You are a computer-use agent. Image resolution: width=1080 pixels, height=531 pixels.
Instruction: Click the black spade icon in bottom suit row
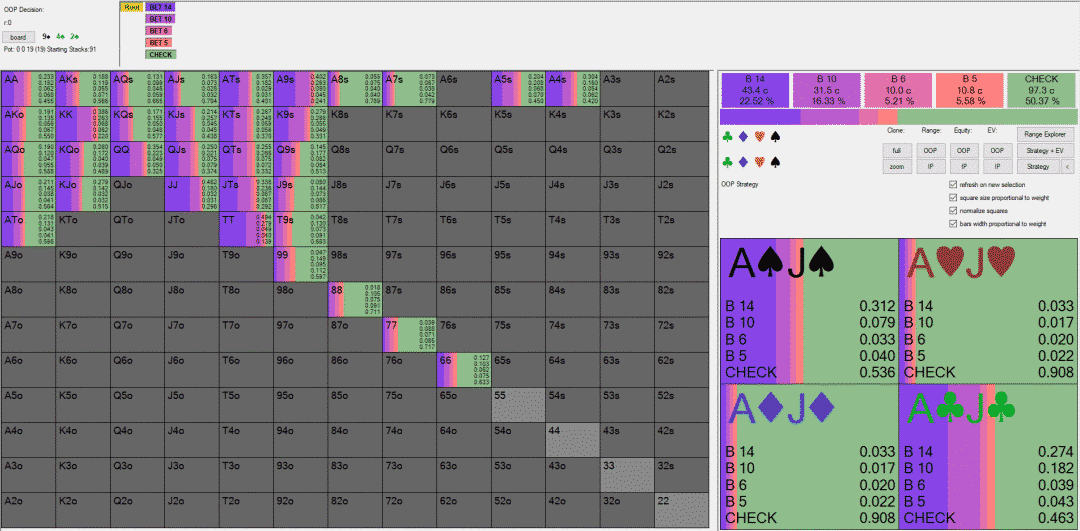tap(777, 161)
